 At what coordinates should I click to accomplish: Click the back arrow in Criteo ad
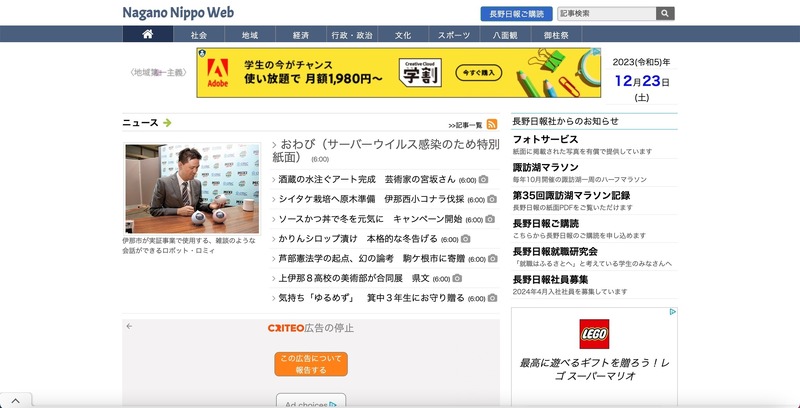click(x=129, y=326)
